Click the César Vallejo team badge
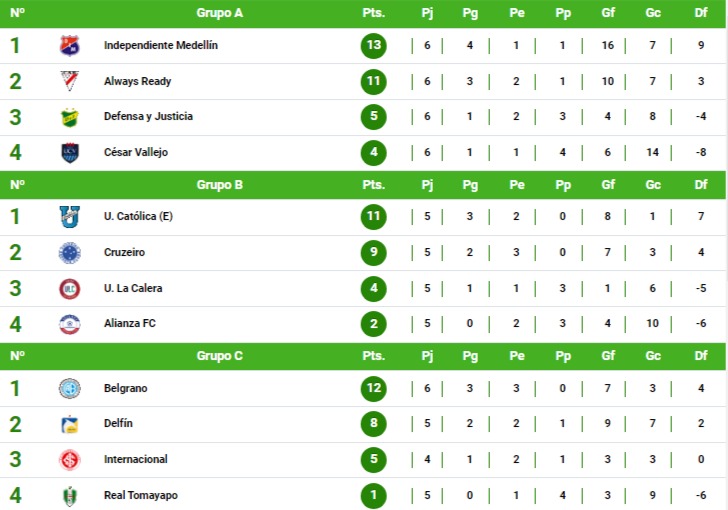728x510 pixels. [69, 153]
